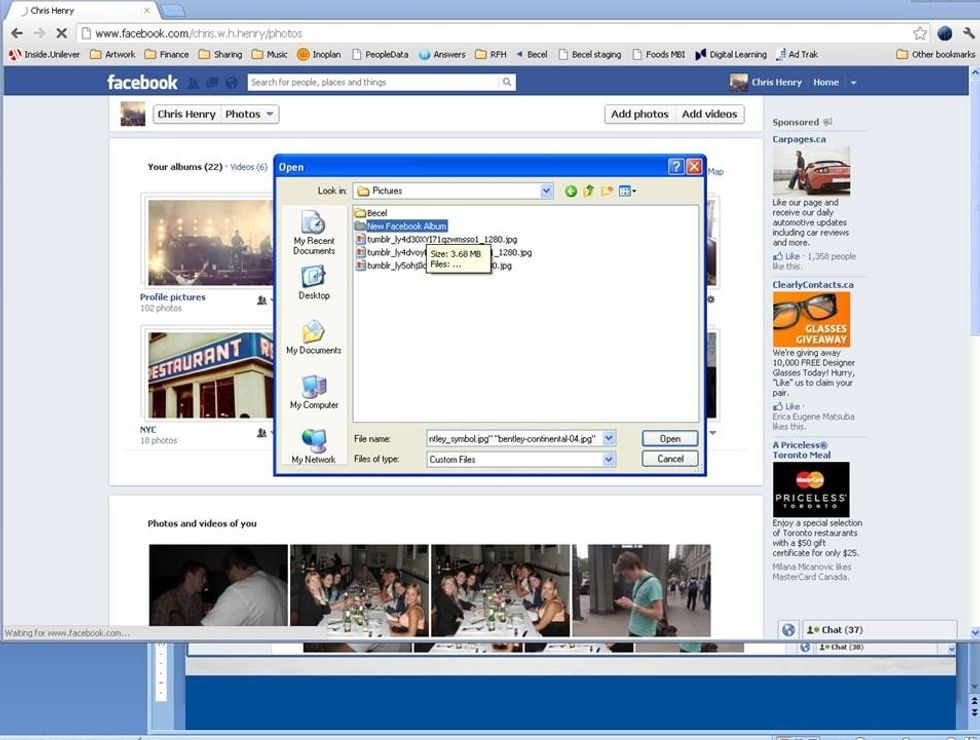Click globe extension icon beside star
This screenshot has width=980, height=740.
tap(945, 33)
